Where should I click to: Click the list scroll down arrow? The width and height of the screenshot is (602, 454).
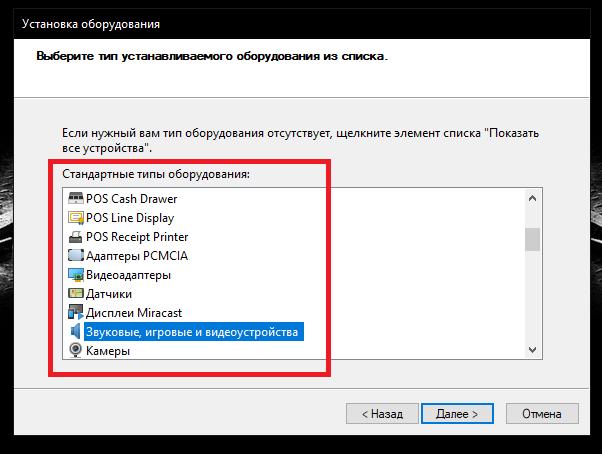[532, 350]
